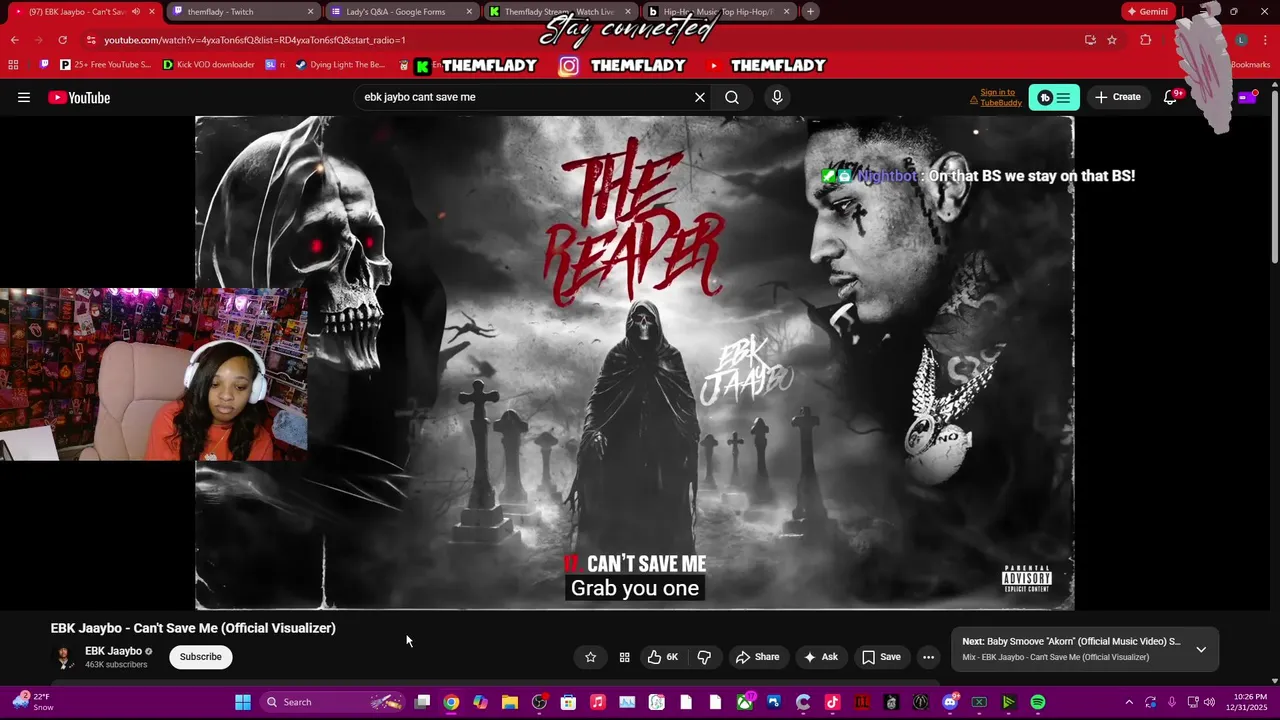The width and height of the screenshot is (1280, 720).
Task: Open YouTube notifications bell
Action: [x=1170, y=97]
